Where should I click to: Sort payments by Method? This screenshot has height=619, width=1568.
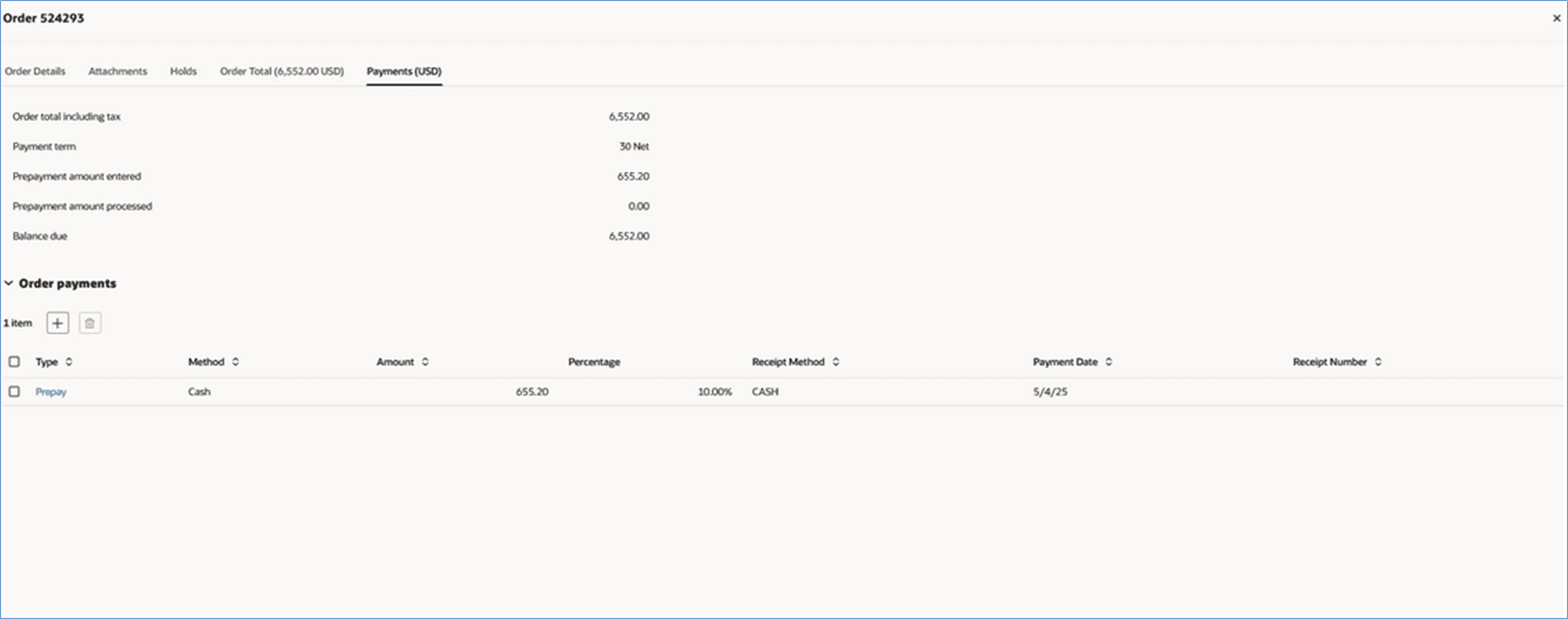pos(235,362)
